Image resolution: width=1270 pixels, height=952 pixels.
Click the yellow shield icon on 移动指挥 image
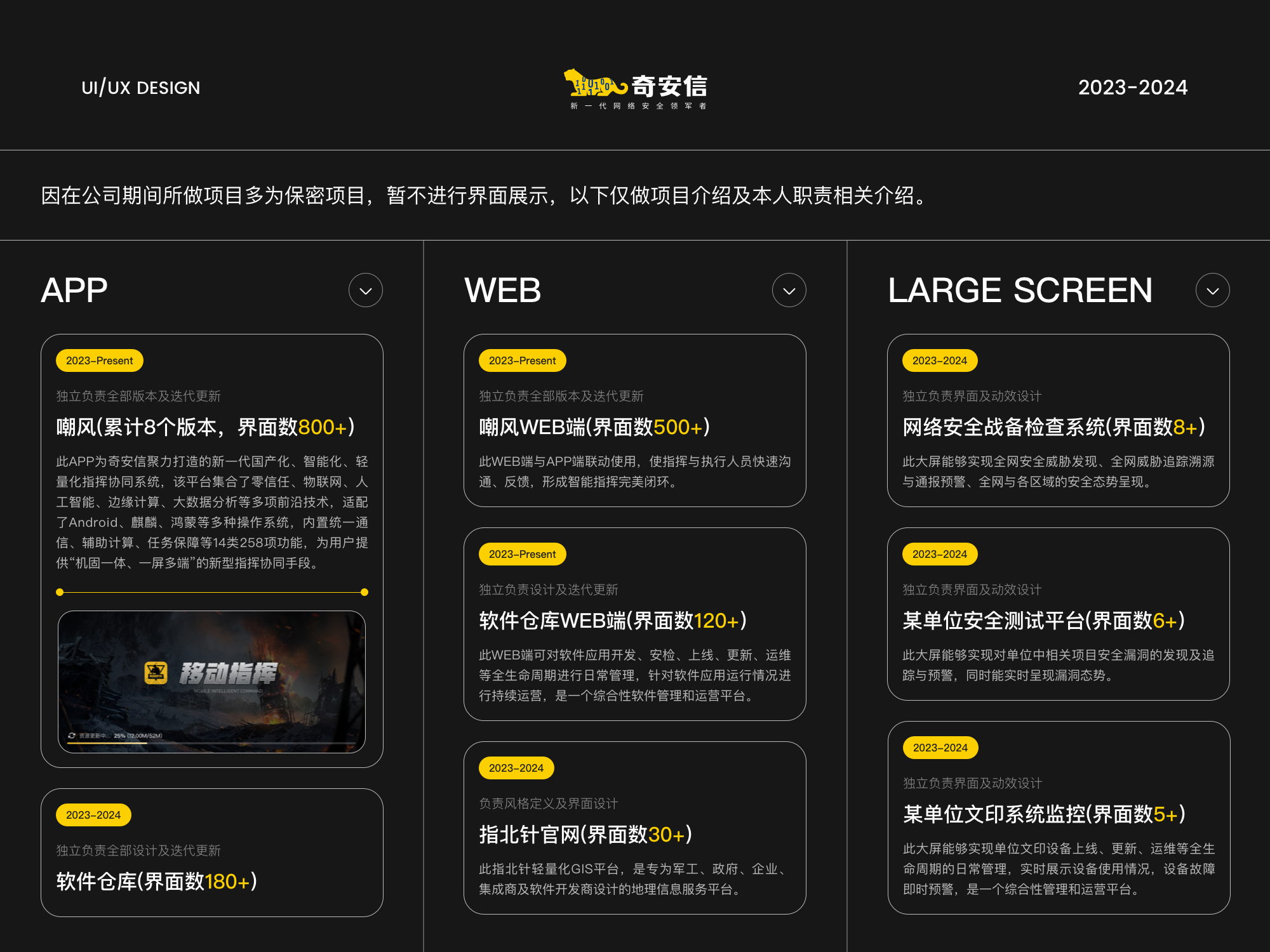click(156, 673)
